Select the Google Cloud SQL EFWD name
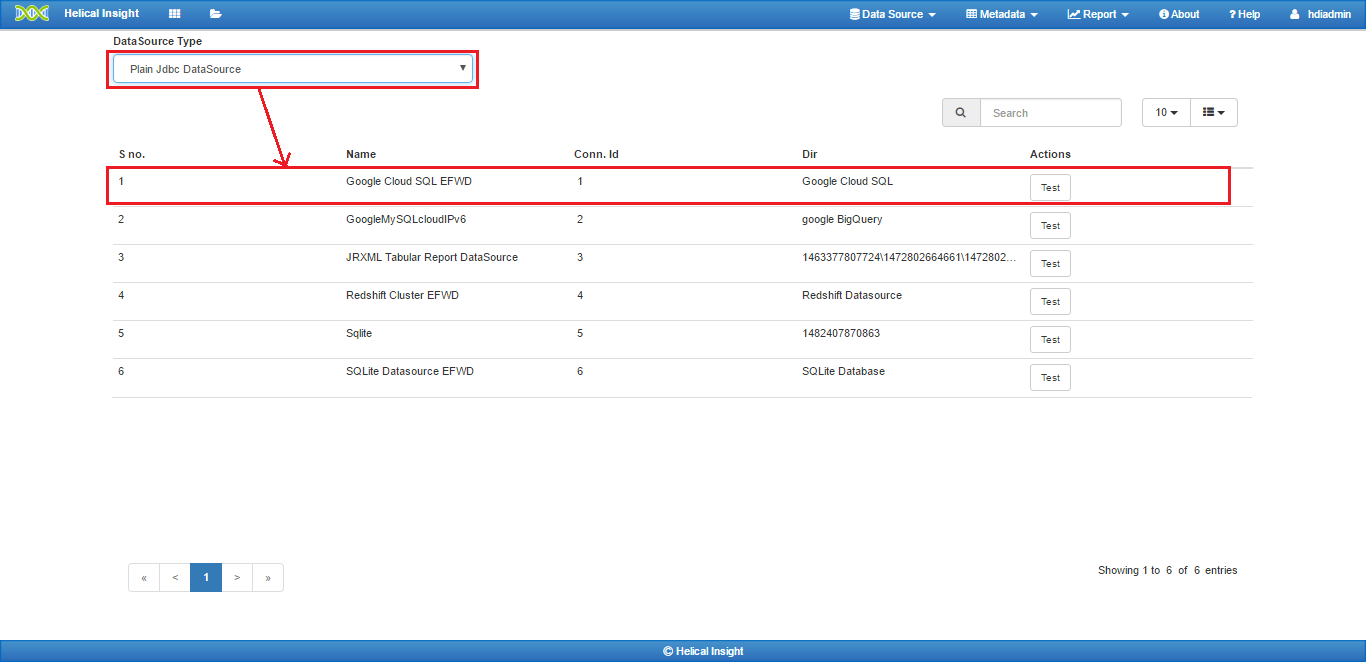Image resolution: width=1366 pixels, height=662 pixels. [409, 181]
